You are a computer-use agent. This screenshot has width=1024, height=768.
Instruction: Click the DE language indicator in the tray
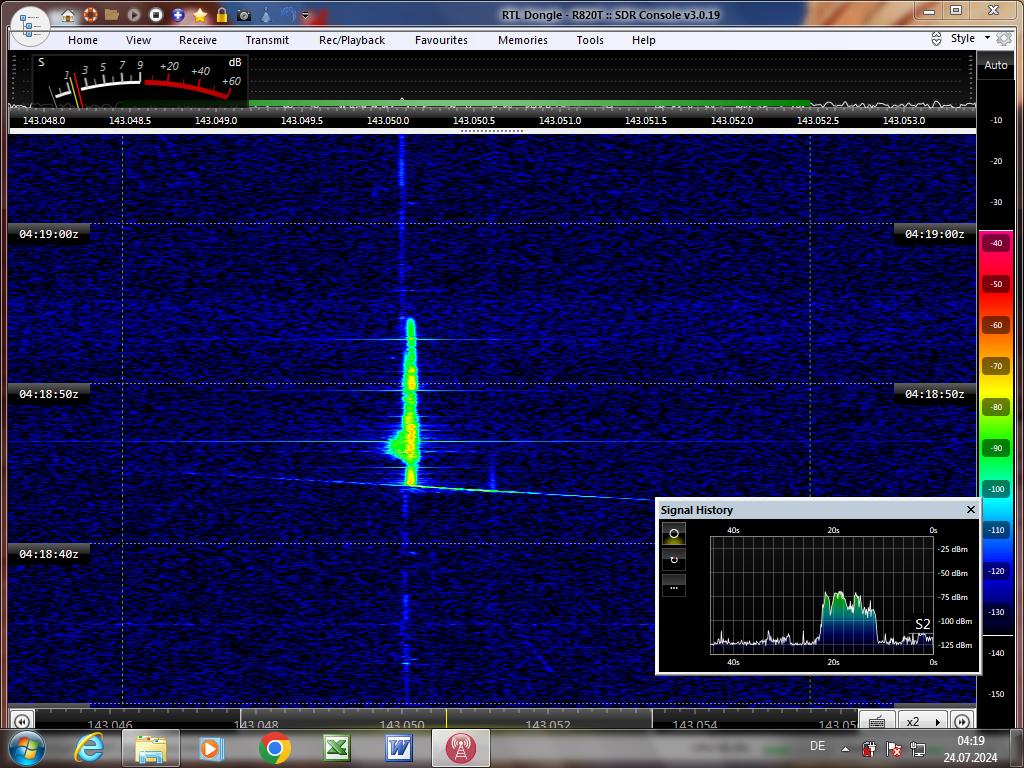[x=817, y=746]
